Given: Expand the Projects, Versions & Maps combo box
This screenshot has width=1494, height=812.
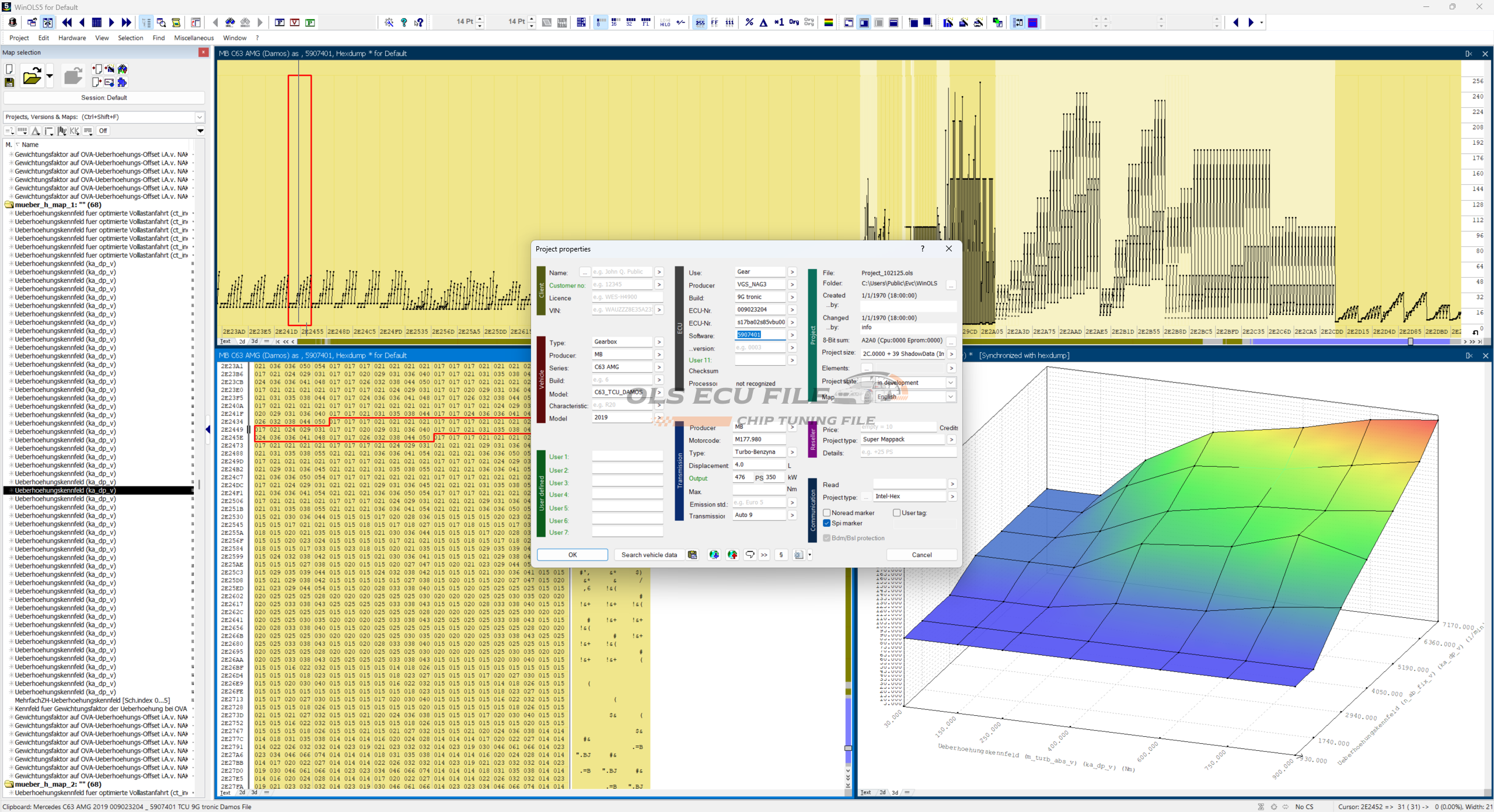Looking at the screenshot, I should pyautogui.click(x=199, y=117).
